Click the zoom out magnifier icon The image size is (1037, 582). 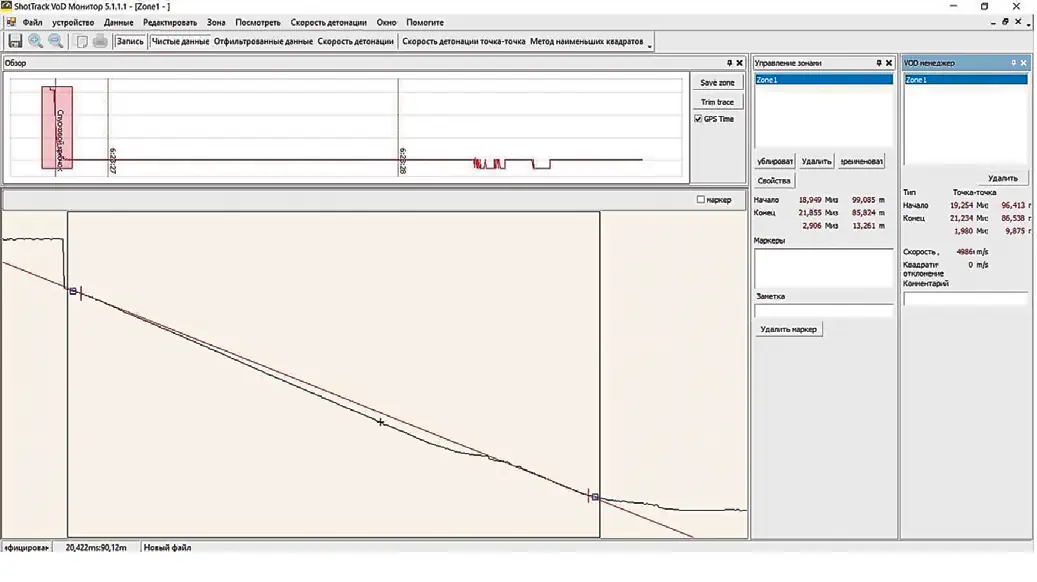click(x=56, y=41)
